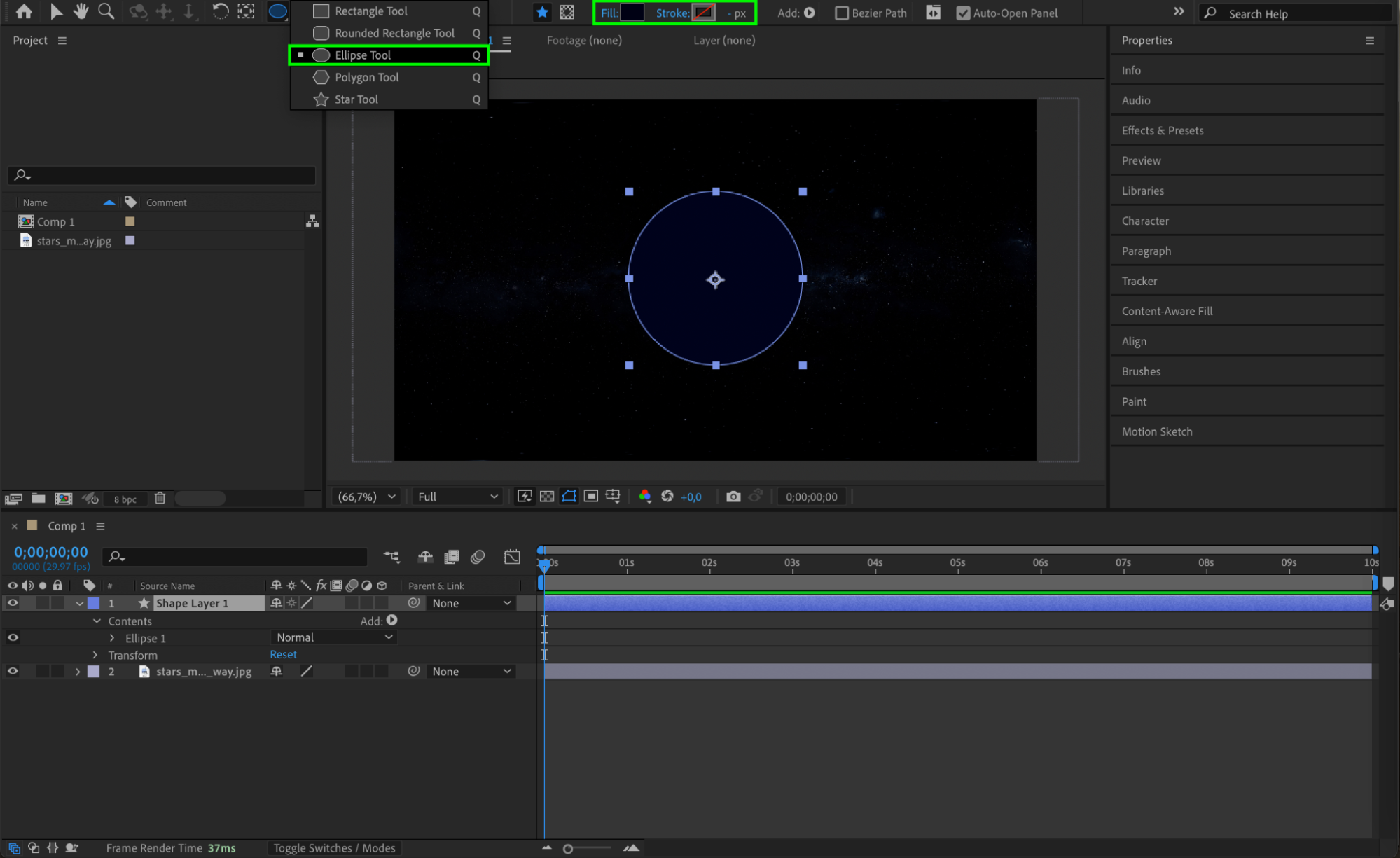The width and height of the screenshot is (1400, 858).
Task: Select the Hand tool in the toolbar
Action: (x=81, y=11)
